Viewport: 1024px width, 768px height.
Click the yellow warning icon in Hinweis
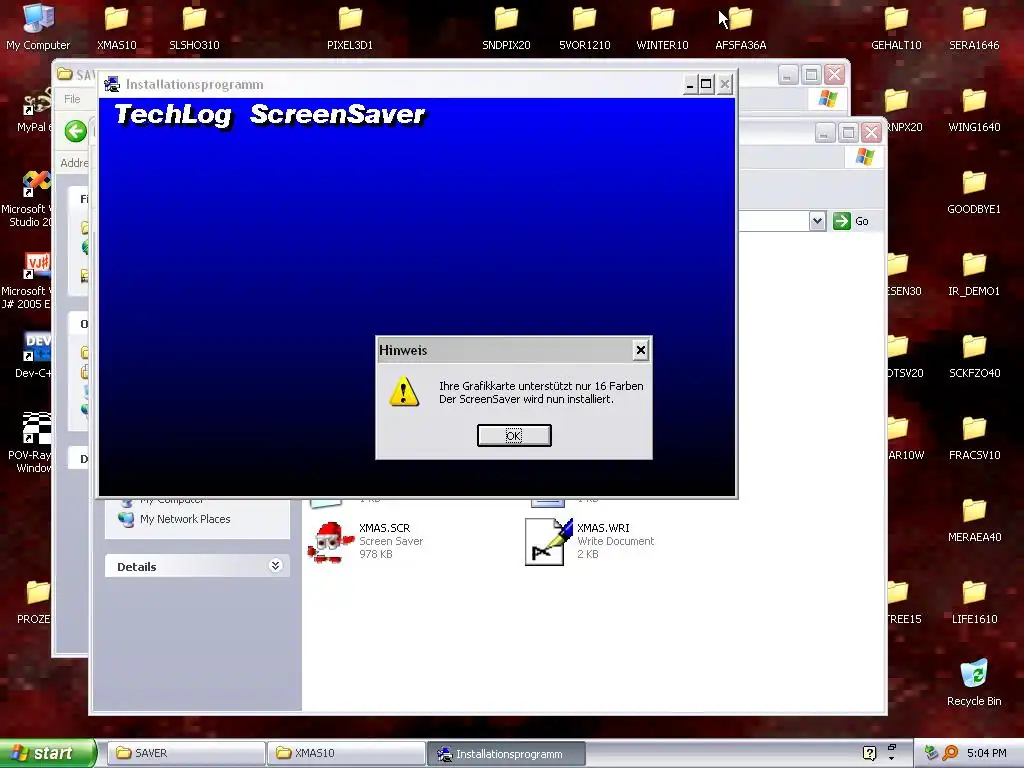pyautogui.click(x=404, y=392)
